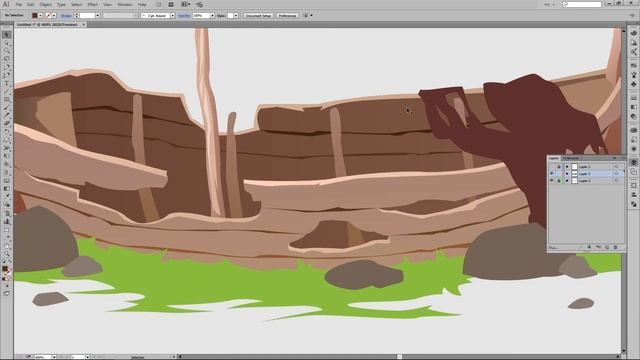Open fill color dropdown arrow in control bar
640x360 pixels.
(x=40, y=16)
